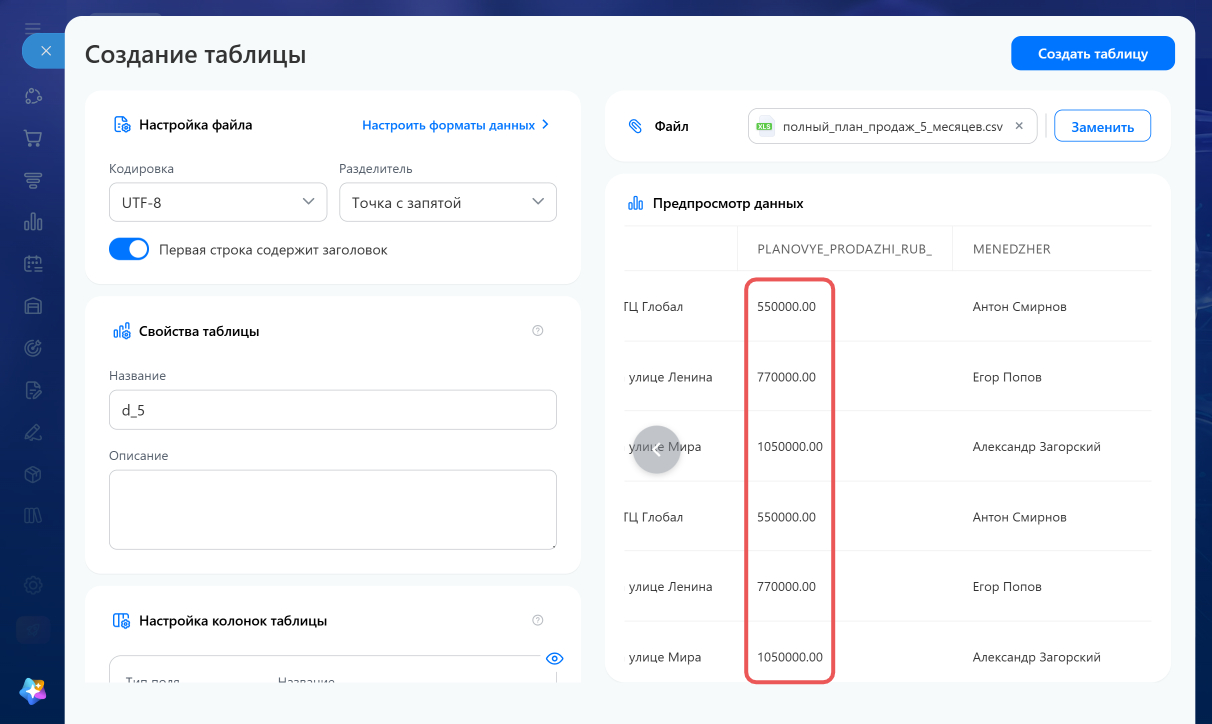The width and height of the screenshot is (1212, 724).
Task: Click help icon beside Настройка колонок таблицы
Action: [x=538, y=620]
